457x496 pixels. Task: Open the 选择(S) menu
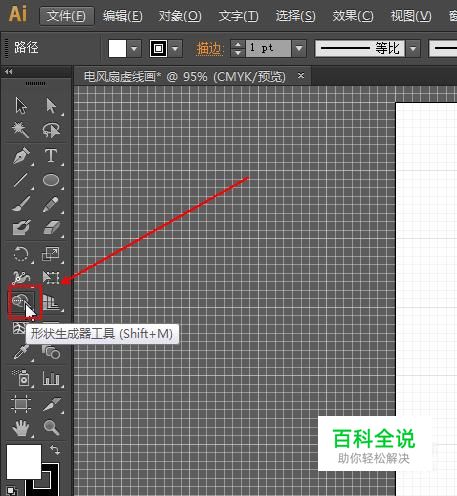pos(295,16)
